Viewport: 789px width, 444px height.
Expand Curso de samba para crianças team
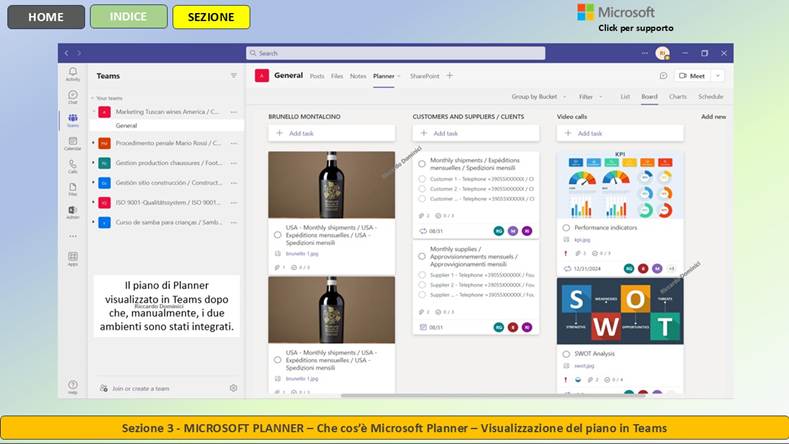93,222
